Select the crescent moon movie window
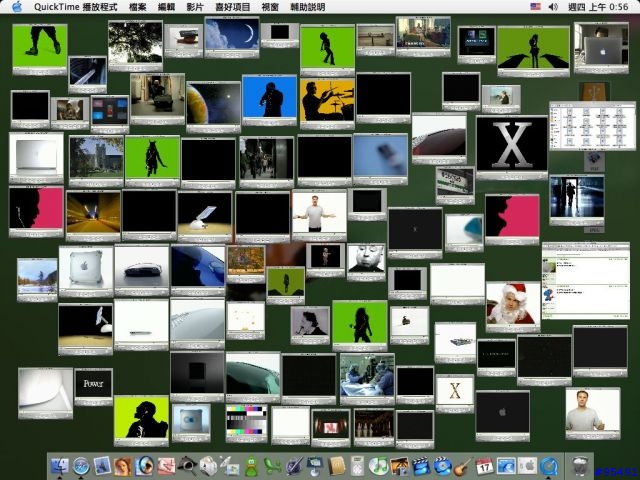 tap(232, 37)
